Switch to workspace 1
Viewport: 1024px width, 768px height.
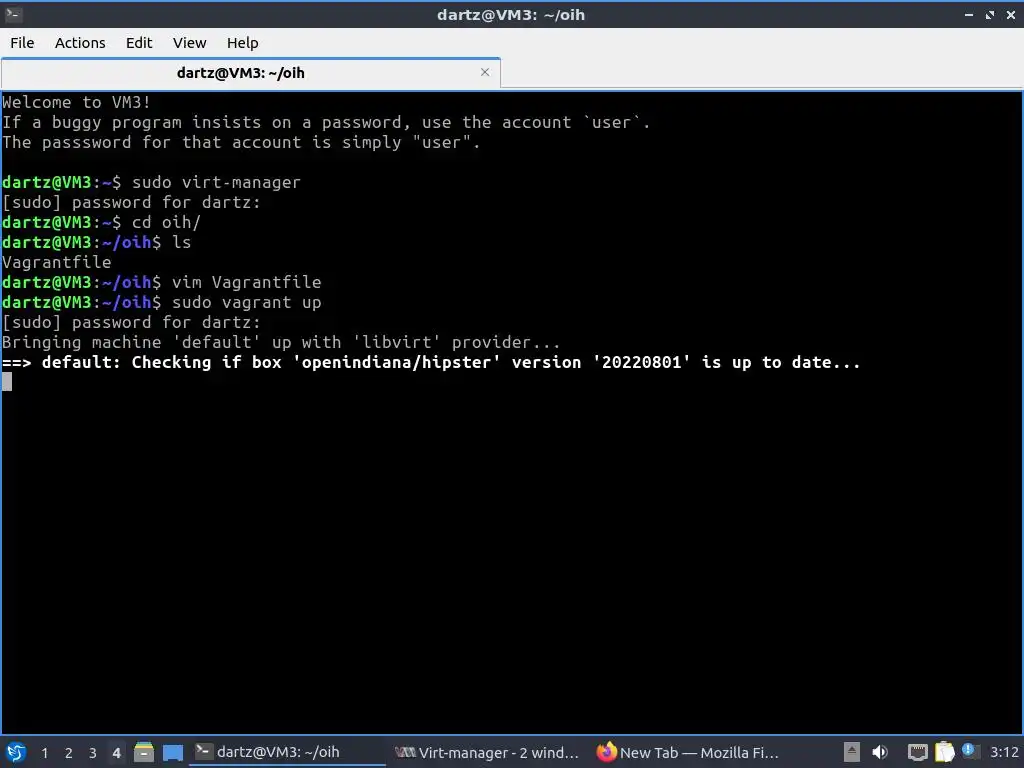44,753
